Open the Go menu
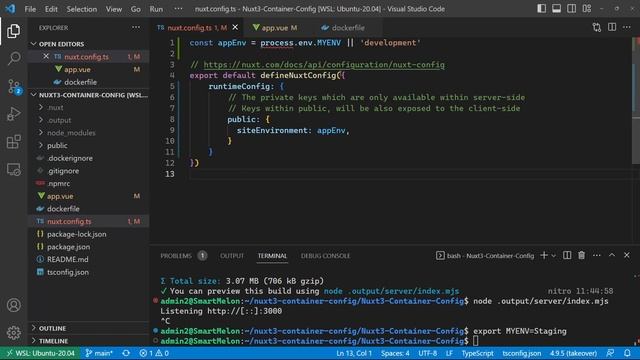Screen dimensions: 640x360 click(136, 9)
